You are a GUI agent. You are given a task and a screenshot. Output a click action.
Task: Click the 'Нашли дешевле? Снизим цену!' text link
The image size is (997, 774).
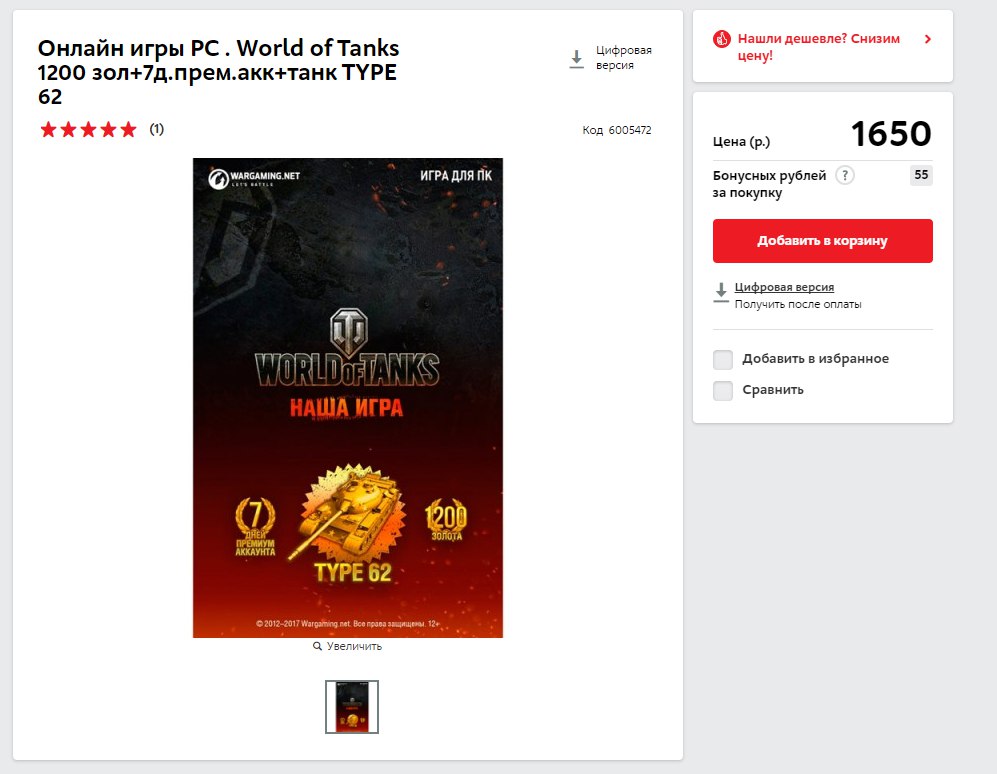pyautogui.click(x=819, y=47)
